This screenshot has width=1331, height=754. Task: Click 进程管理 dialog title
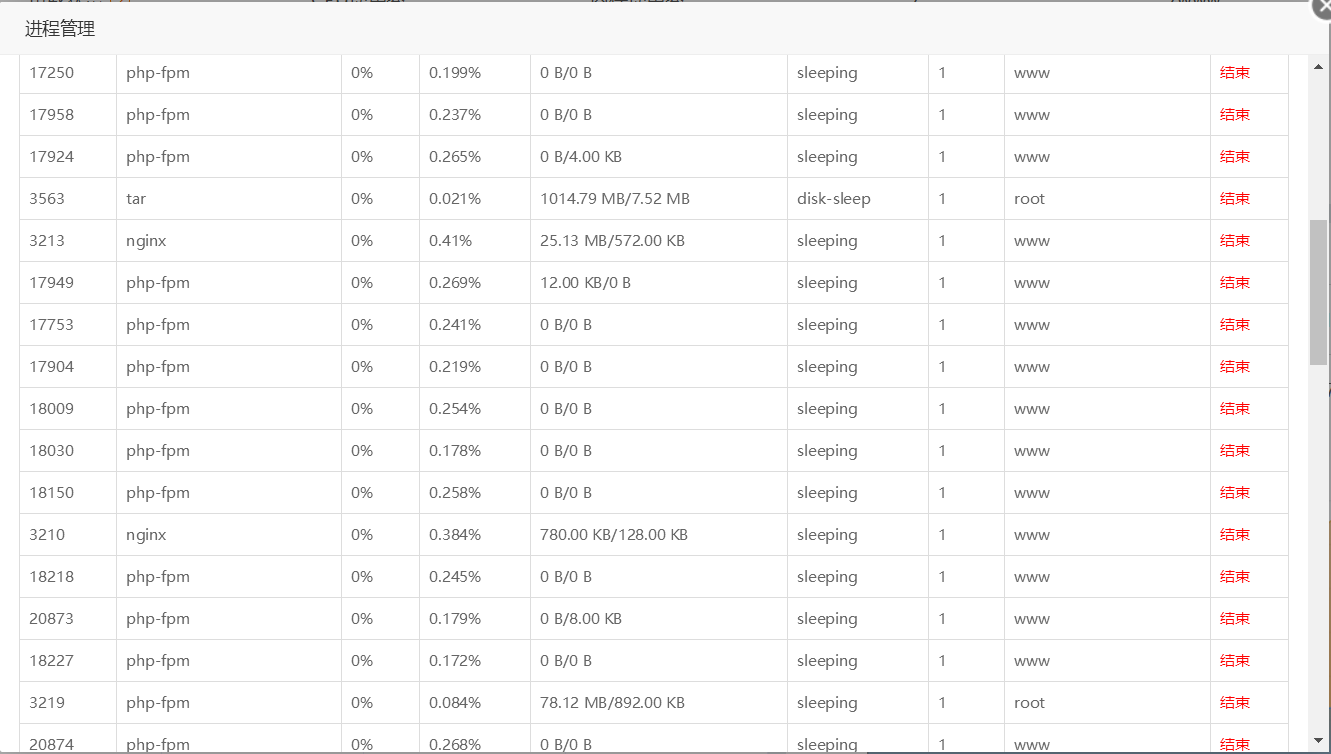[x=60, y=29]
